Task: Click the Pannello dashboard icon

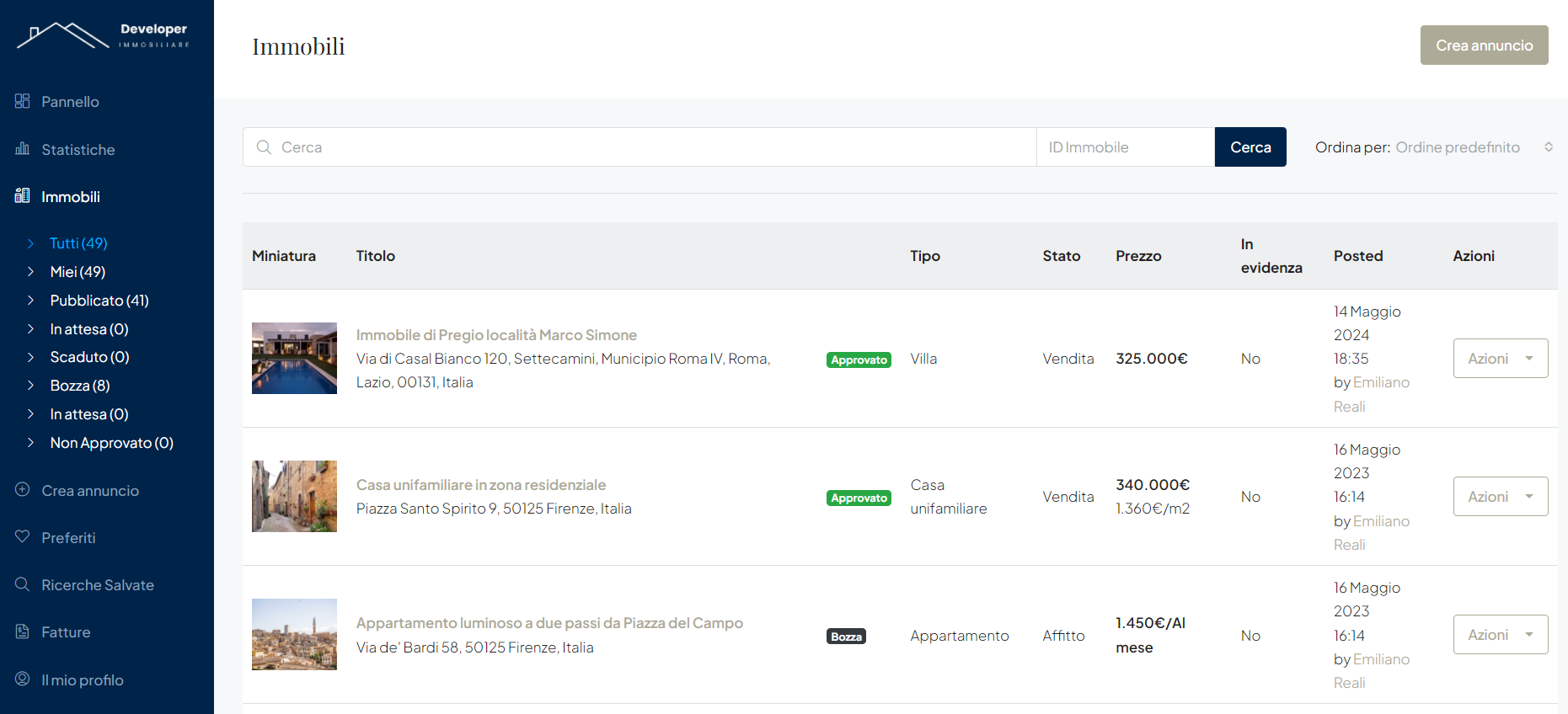Action: tap(23, 101)
